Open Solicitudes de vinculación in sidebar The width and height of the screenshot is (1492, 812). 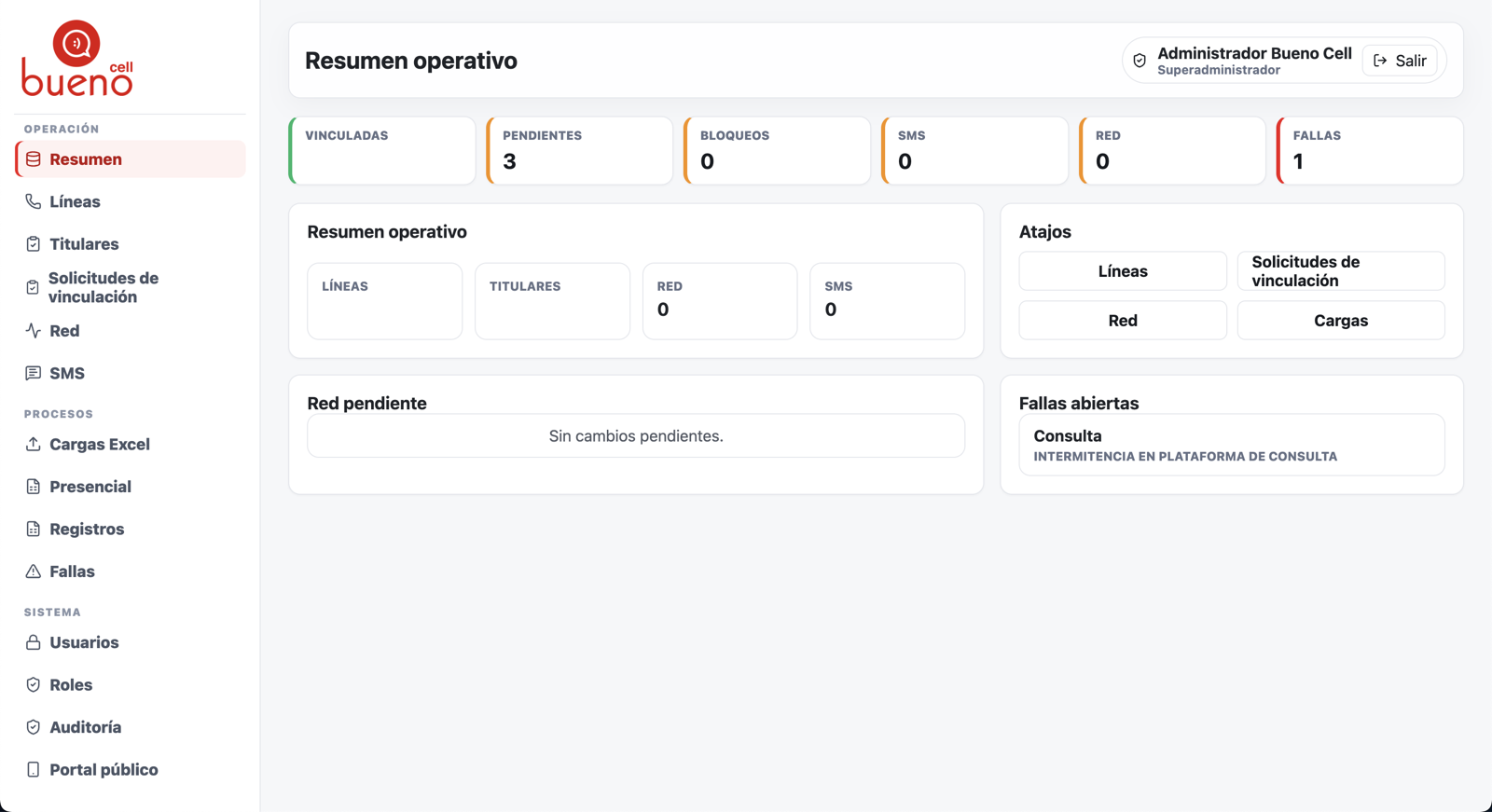tap(131, 287)
